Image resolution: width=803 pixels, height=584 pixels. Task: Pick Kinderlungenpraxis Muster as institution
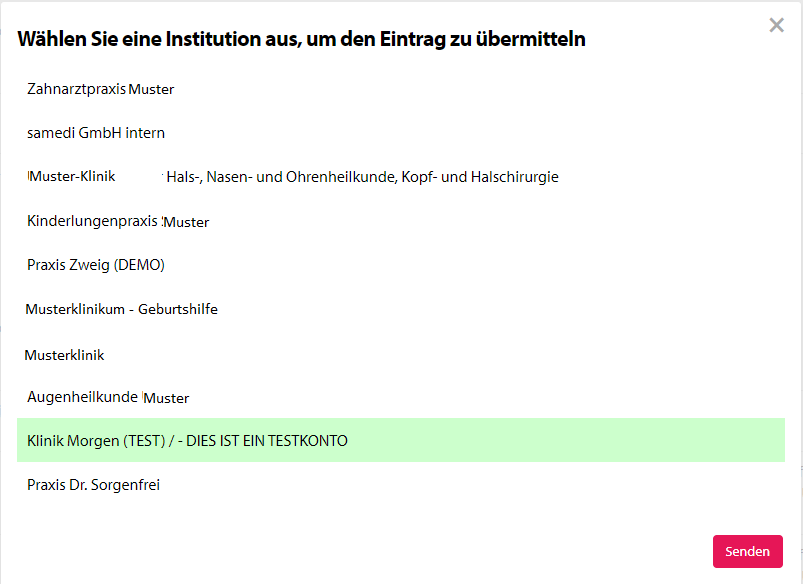point(118,221)
